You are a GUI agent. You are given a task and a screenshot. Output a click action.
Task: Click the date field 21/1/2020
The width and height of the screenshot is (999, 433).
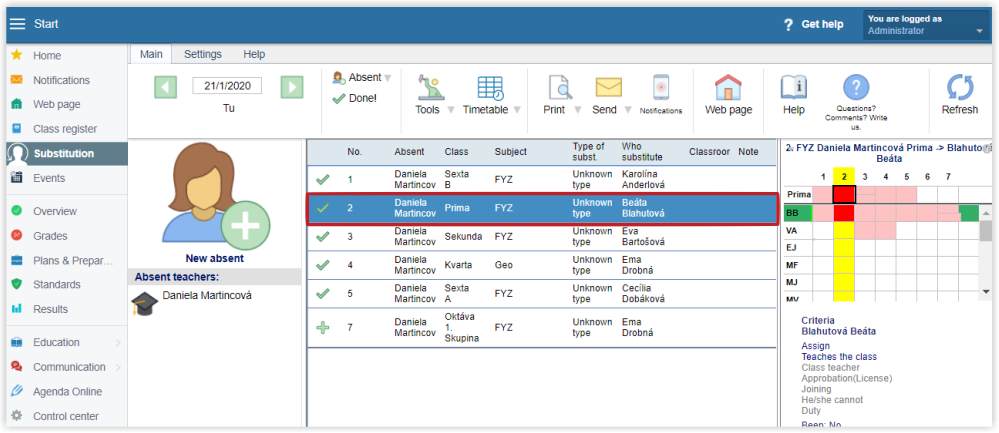(x=227, y=85)
